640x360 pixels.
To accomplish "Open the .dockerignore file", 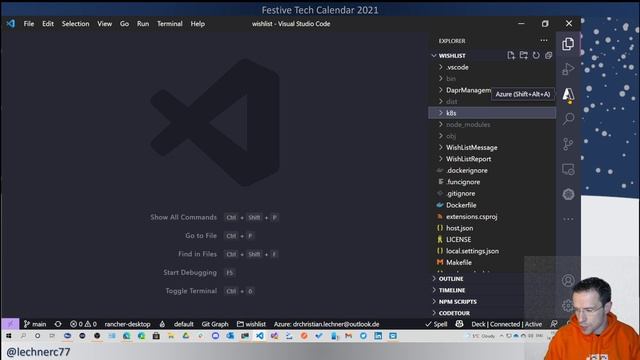I will point(492,170).
